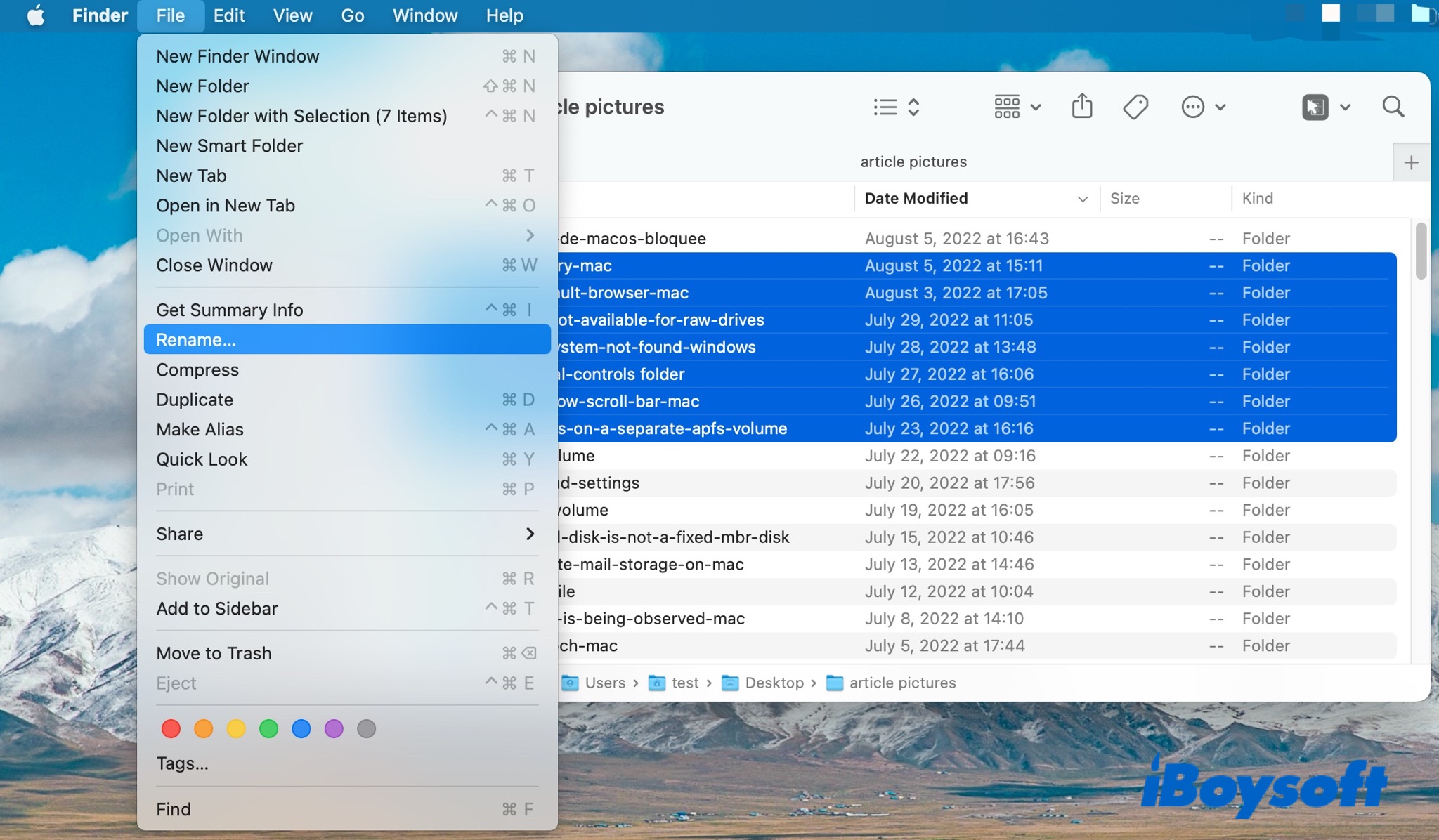The width and height of the screenshot is (1439, 840).
Task: Click the Desktop folder icon in the path bar
Action: pyautogui.click(x=731, y=683)
